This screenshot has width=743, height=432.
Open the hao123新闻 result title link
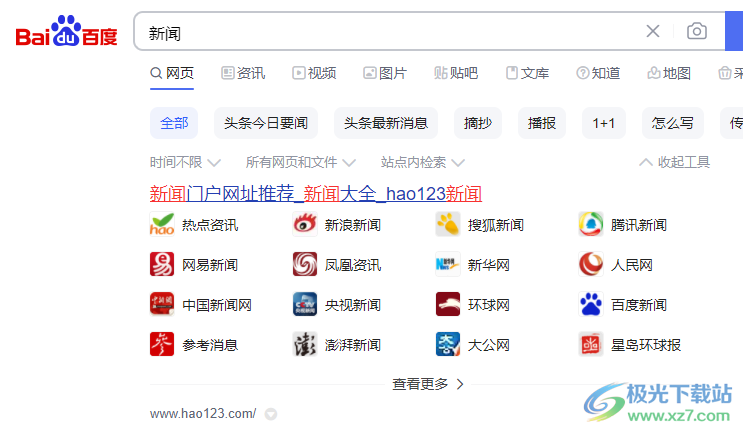pyautogui.click(x=316, y=194)
